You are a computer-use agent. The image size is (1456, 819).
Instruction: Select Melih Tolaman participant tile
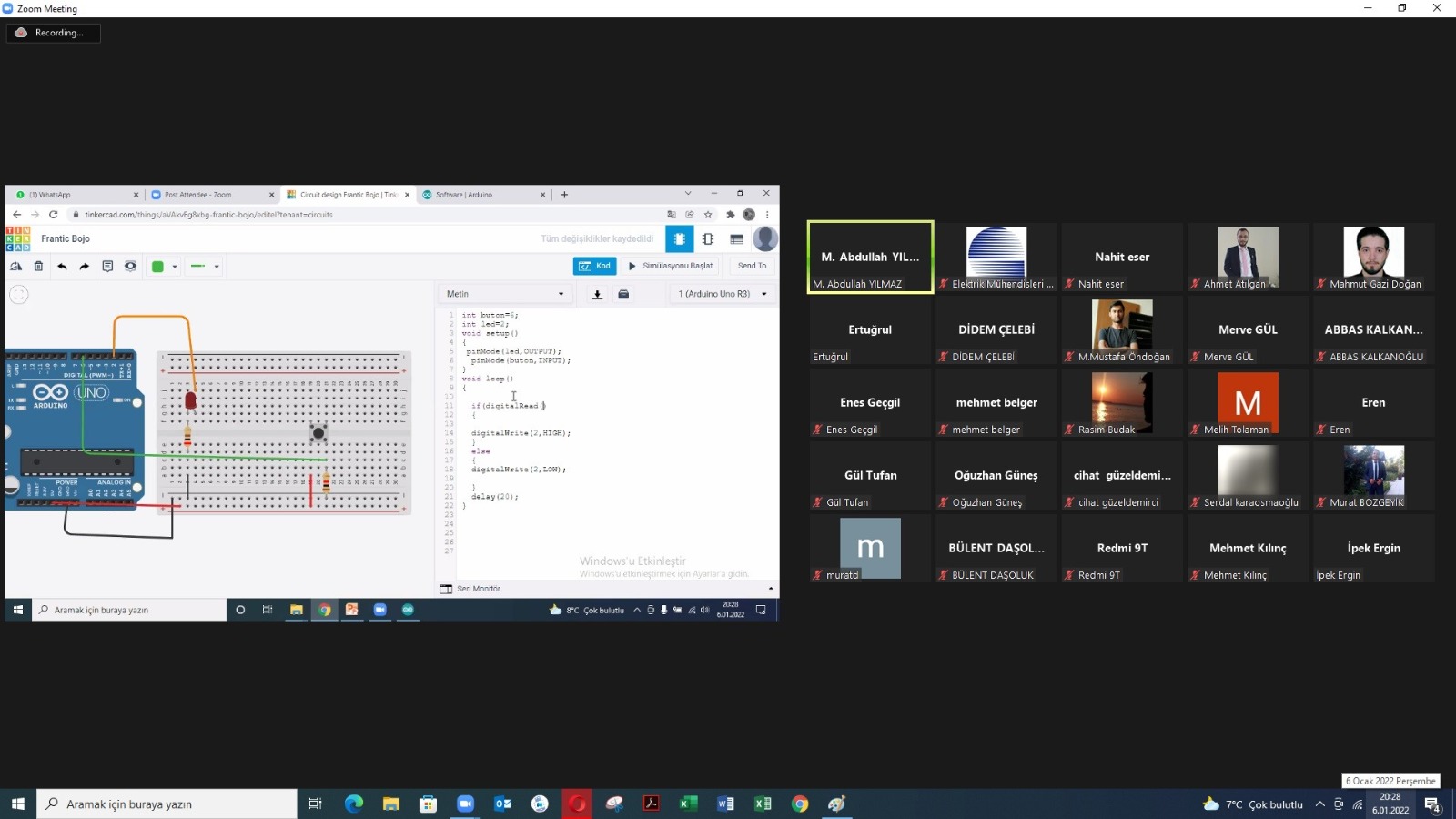coord(1248,402)
